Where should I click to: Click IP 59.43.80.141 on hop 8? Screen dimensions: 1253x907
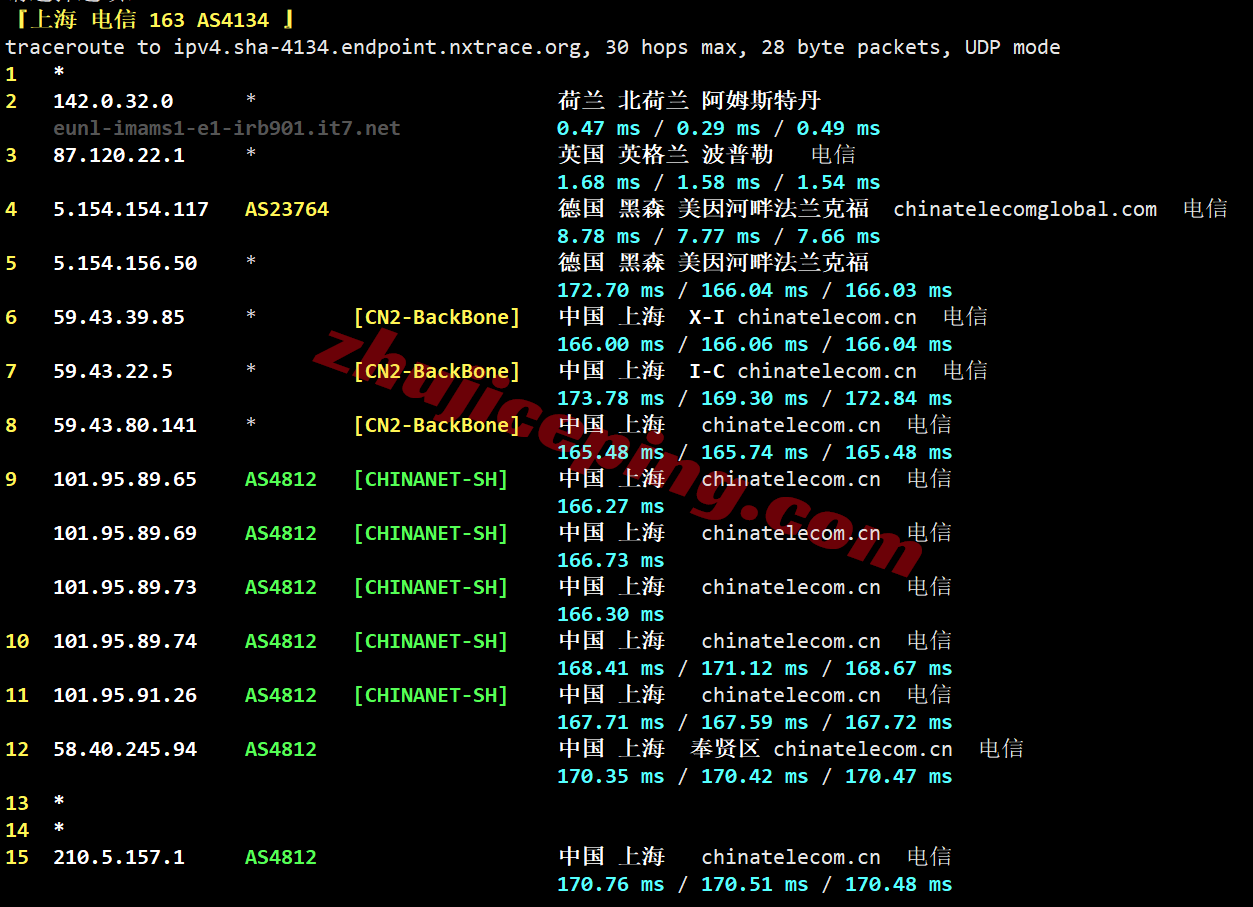tap(125, 425)
